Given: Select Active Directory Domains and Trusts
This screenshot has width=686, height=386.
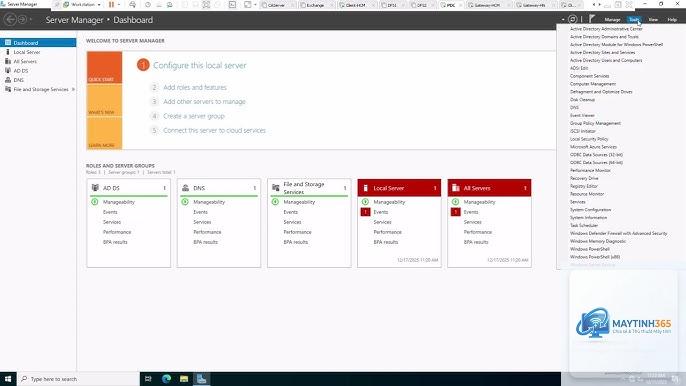Looking at the screenshot, I should coord(604,37).
